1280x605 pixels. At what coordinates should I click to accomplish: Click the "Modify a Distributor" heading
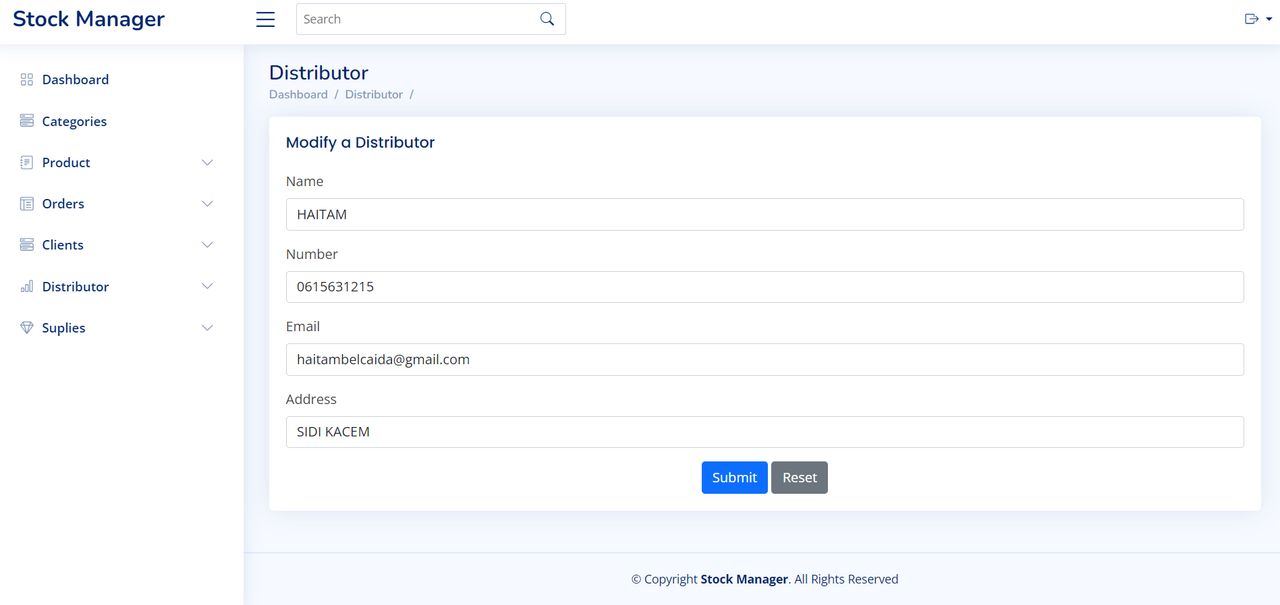pos(360,142)
